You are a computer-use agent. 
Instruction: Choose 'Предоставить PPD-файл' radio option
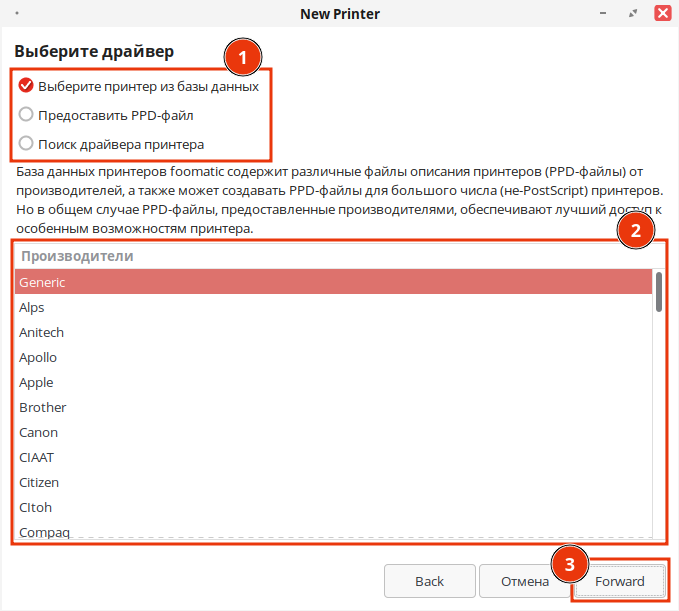26,114
